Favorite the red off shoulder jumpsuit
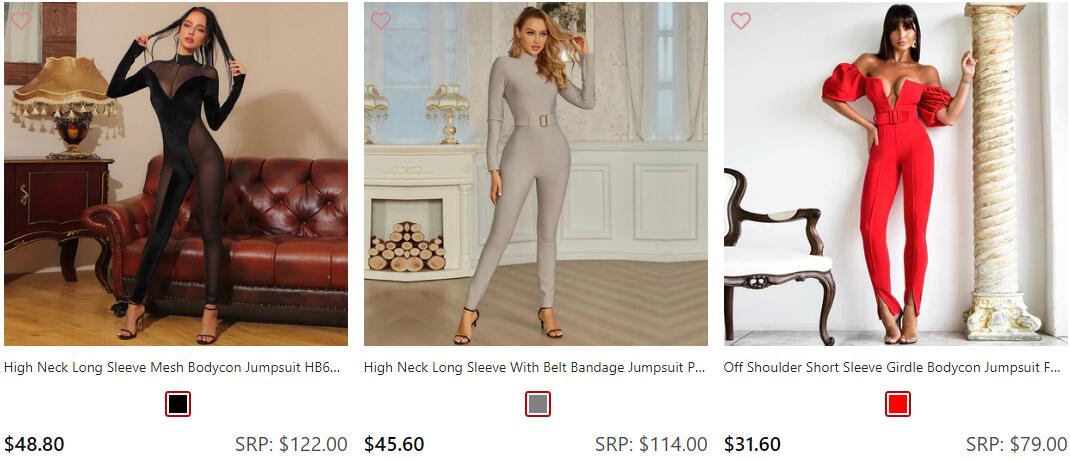This screenshot has height=462, width=1070. coord(741,21)
